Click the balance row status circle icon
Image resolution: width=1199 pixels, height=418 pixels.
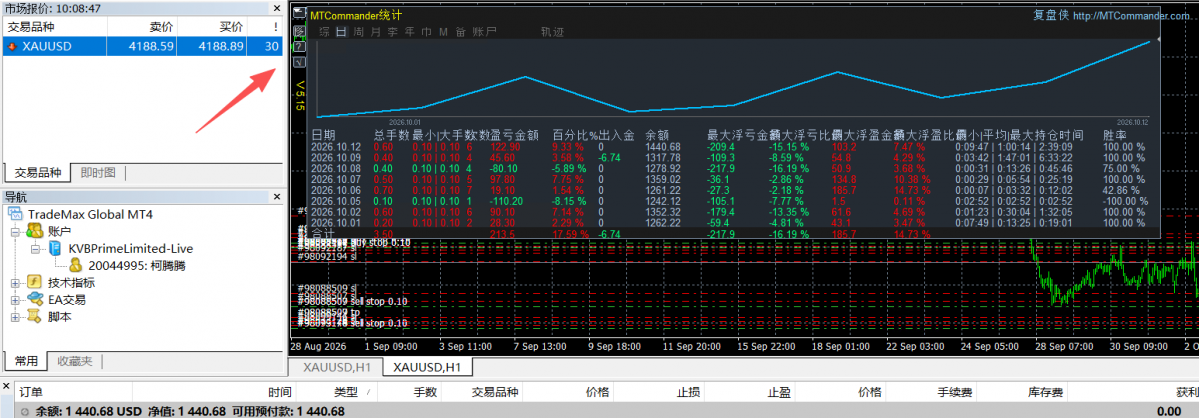tap(25, 412)
